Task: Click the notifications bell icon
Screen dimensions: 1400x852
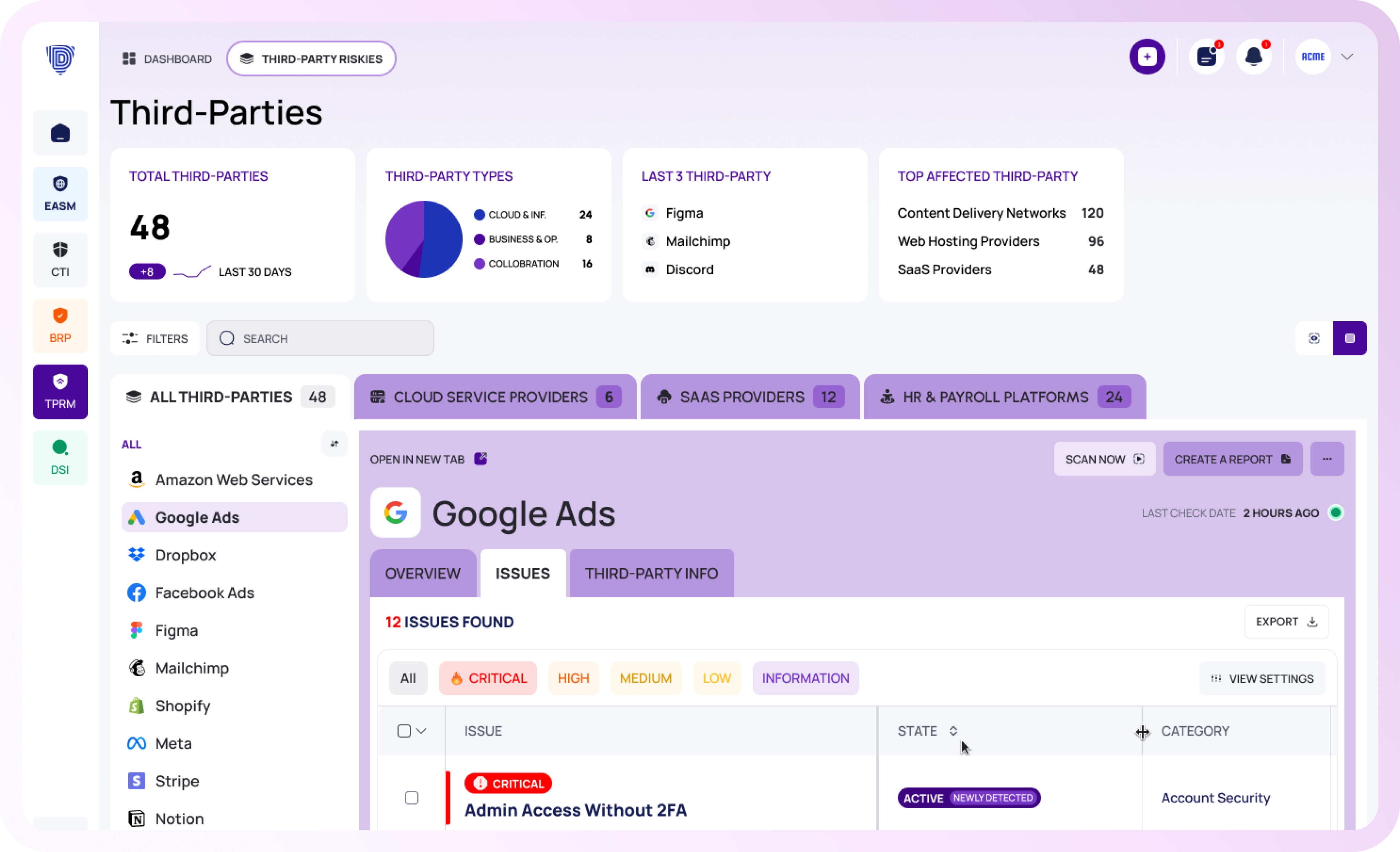Action: (1253, 57)
